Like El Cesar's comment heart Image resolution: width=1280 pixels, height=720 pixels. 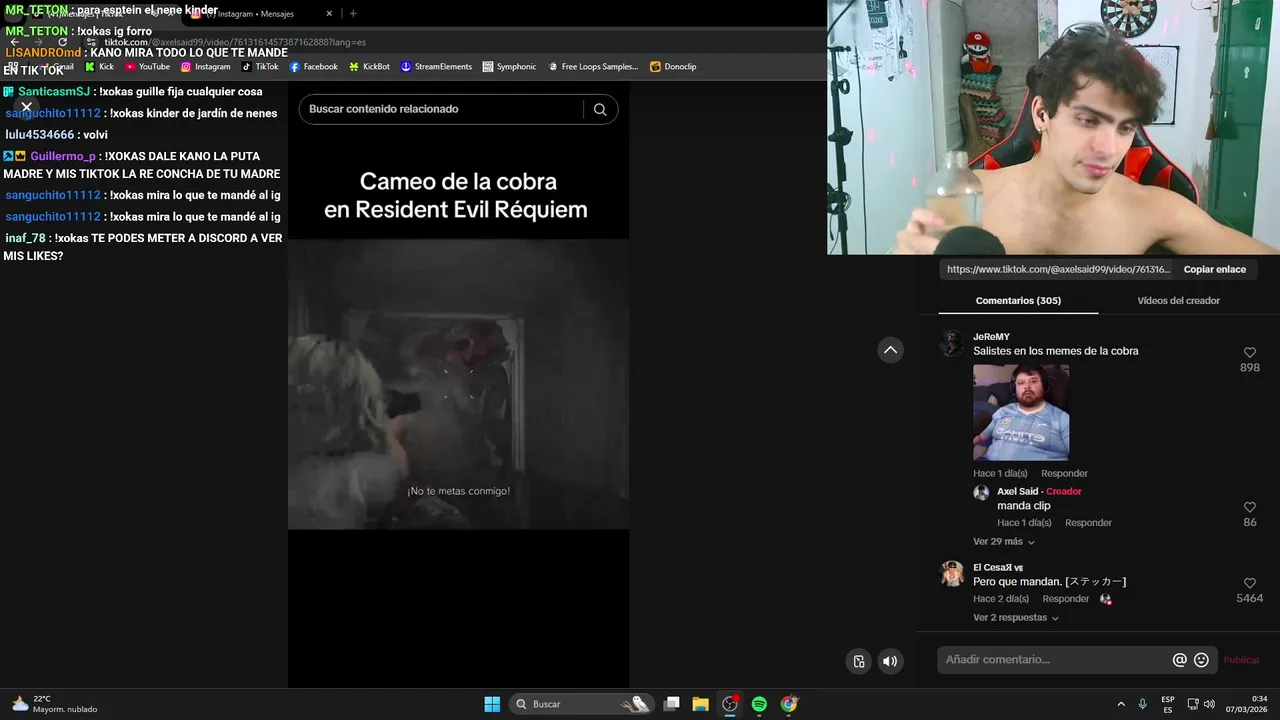click(1249, 583)
